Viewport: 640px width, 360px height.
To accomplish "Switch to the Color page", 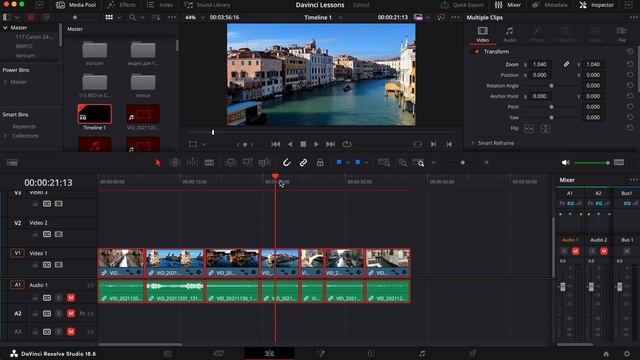I will click(x=371, y=353).
